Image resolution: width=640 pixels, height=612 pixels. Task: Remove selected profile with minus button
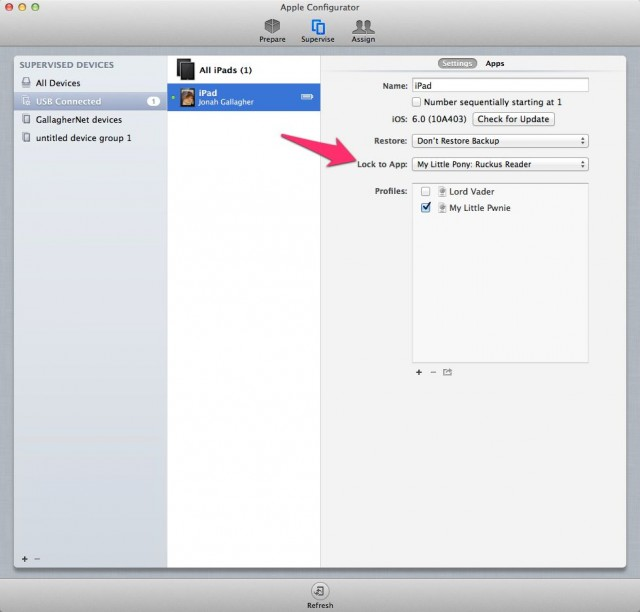tap(433, 372)
